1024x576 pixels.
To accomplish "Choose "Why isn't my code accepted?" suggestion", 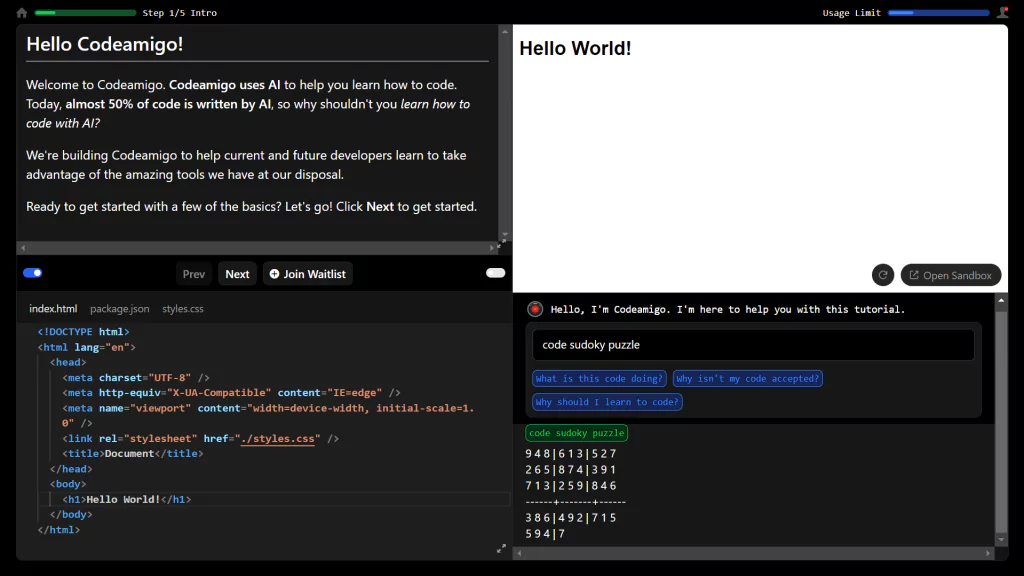I will (748, 379).
